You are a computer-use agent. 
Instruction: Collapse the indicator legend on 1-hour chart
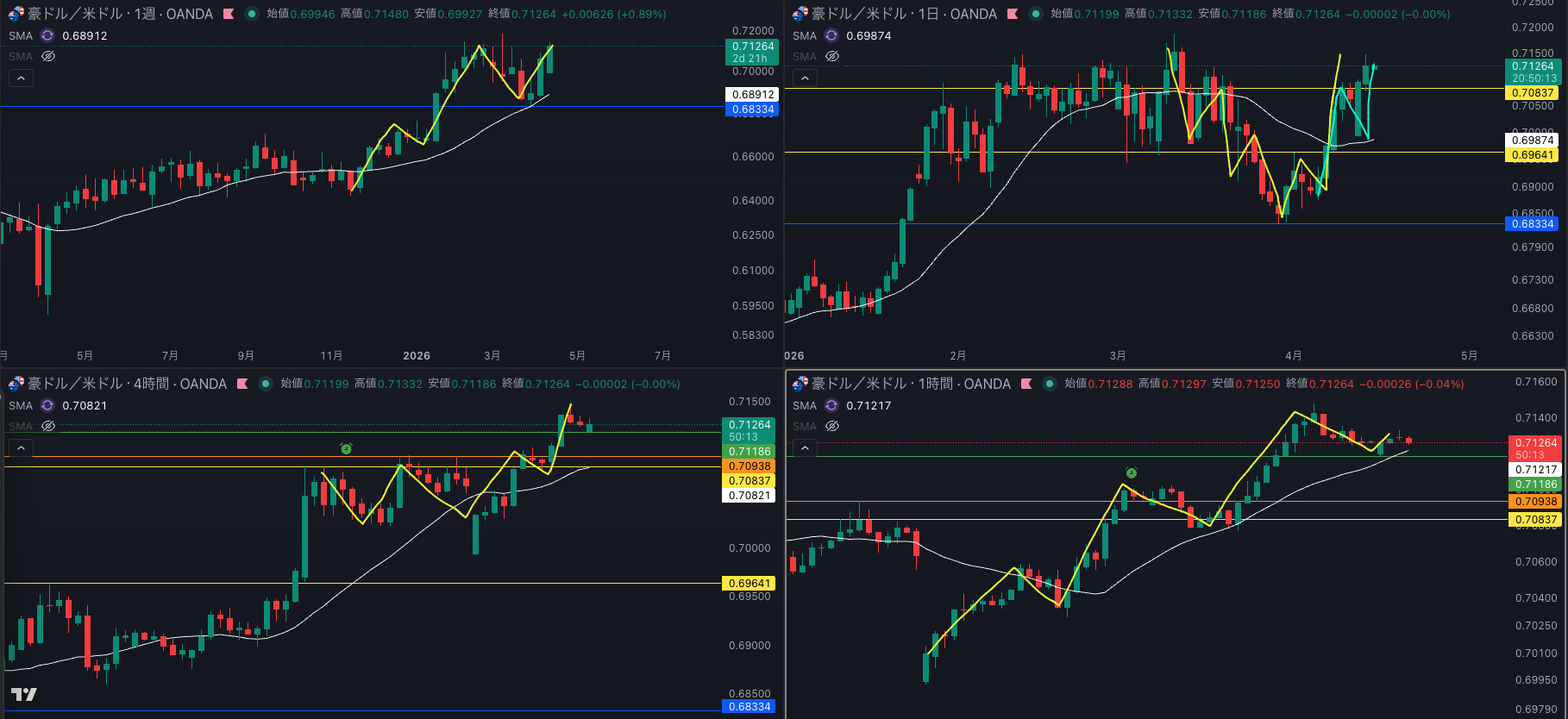point(805,448)
